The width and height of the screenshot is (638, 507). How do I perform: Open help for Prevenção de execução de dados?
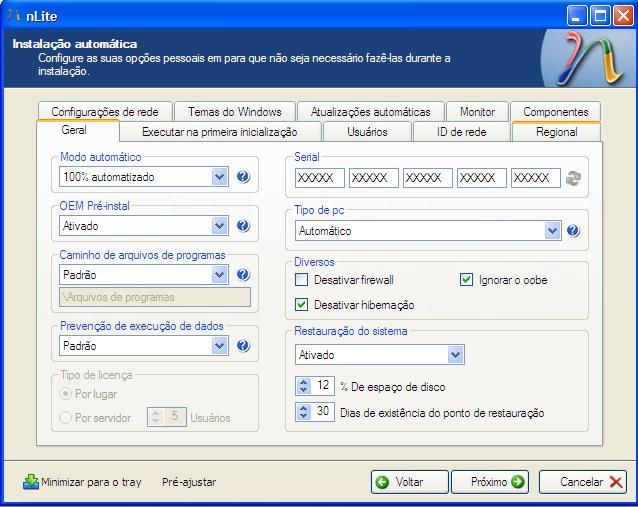[243, 345]
